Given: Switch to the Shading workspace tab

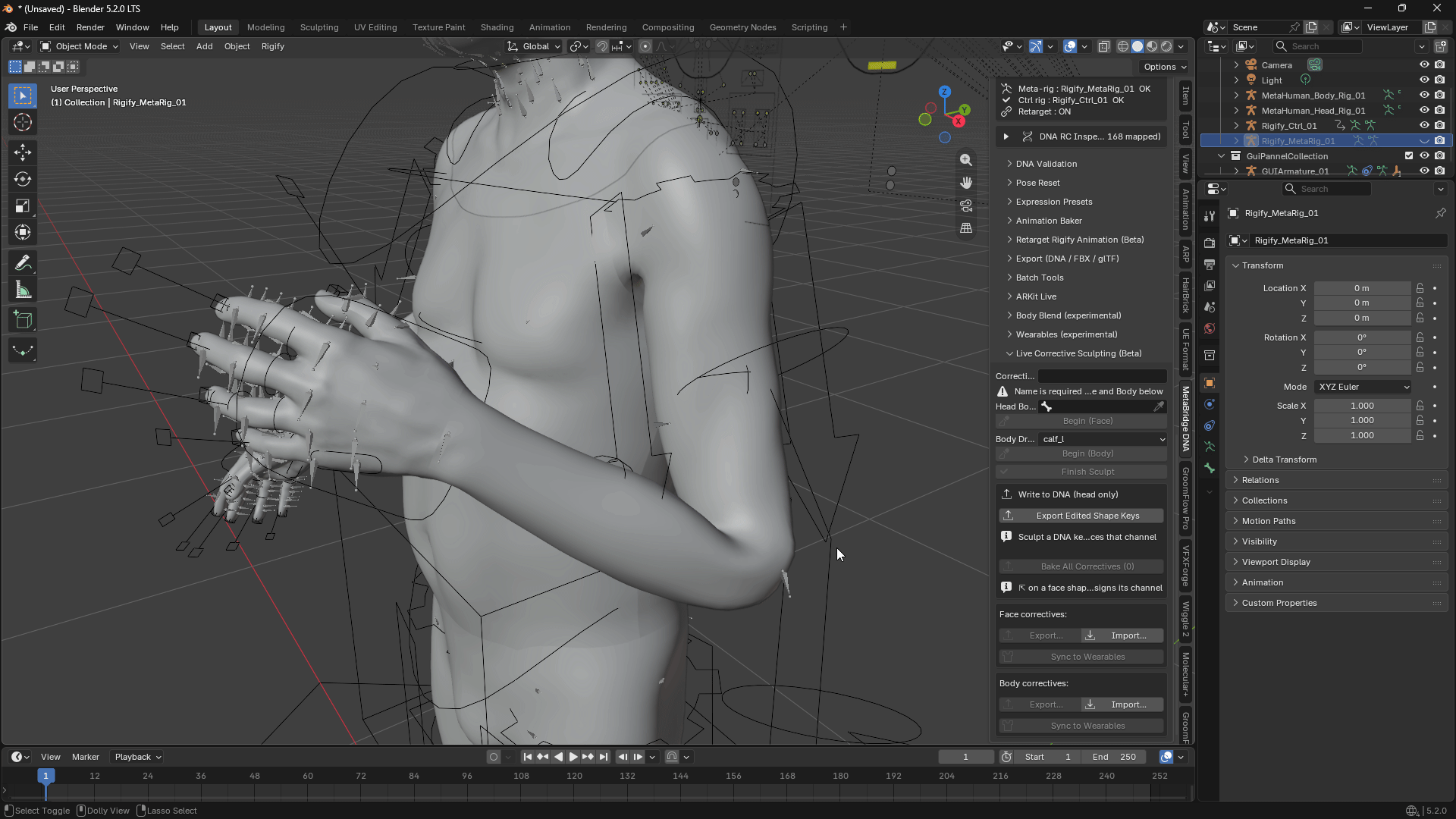Looking at the screenshot, I should coord(497,27).
